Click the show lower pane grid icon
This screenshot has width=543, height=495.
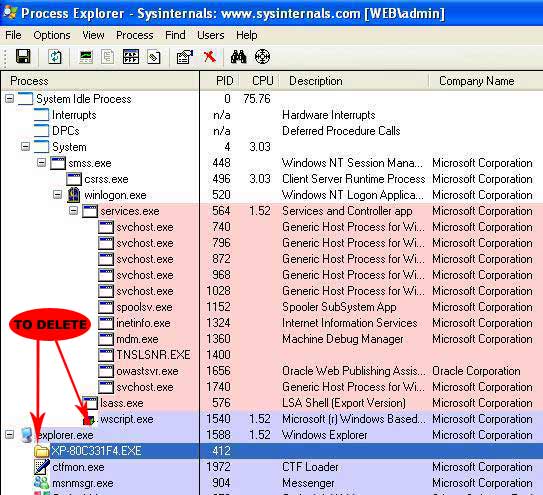(x=131, y=56)
